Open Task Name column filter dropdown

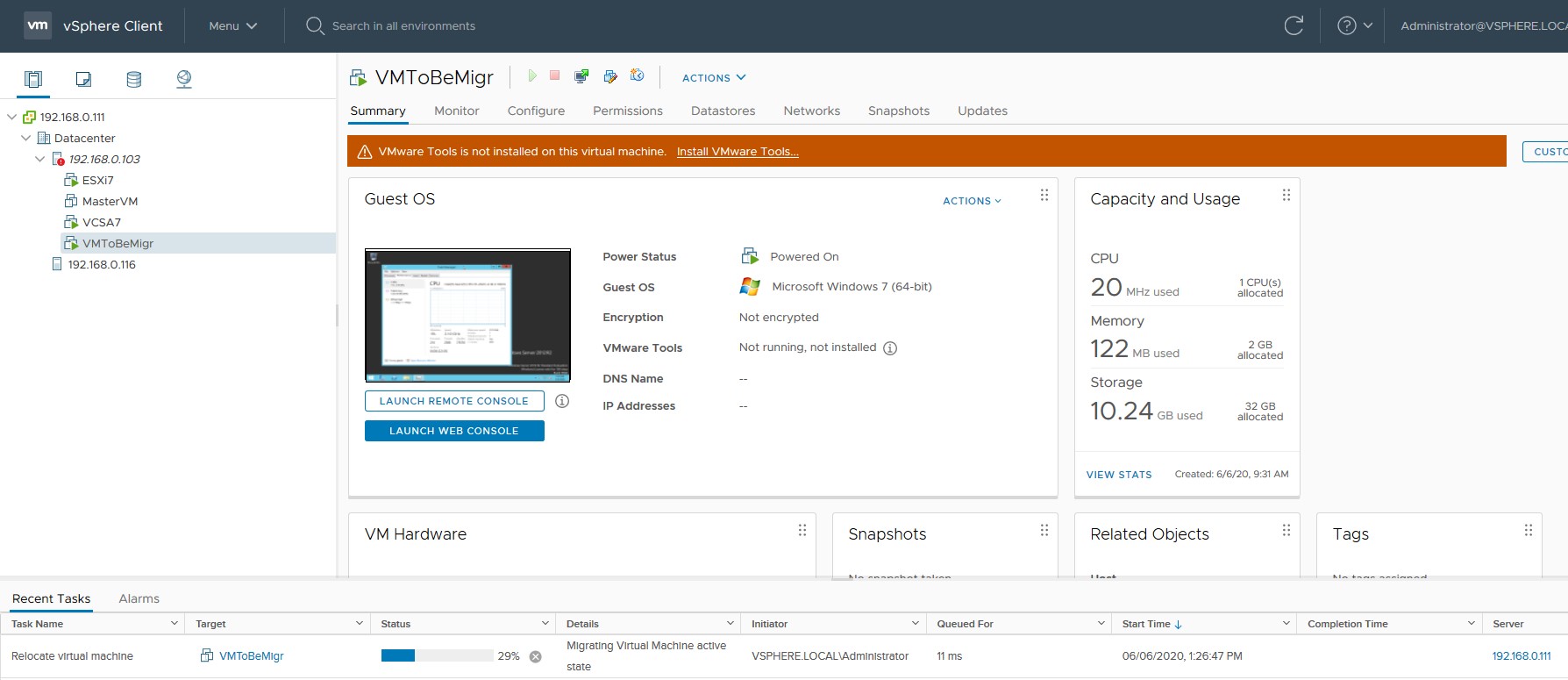coord(174,624)
